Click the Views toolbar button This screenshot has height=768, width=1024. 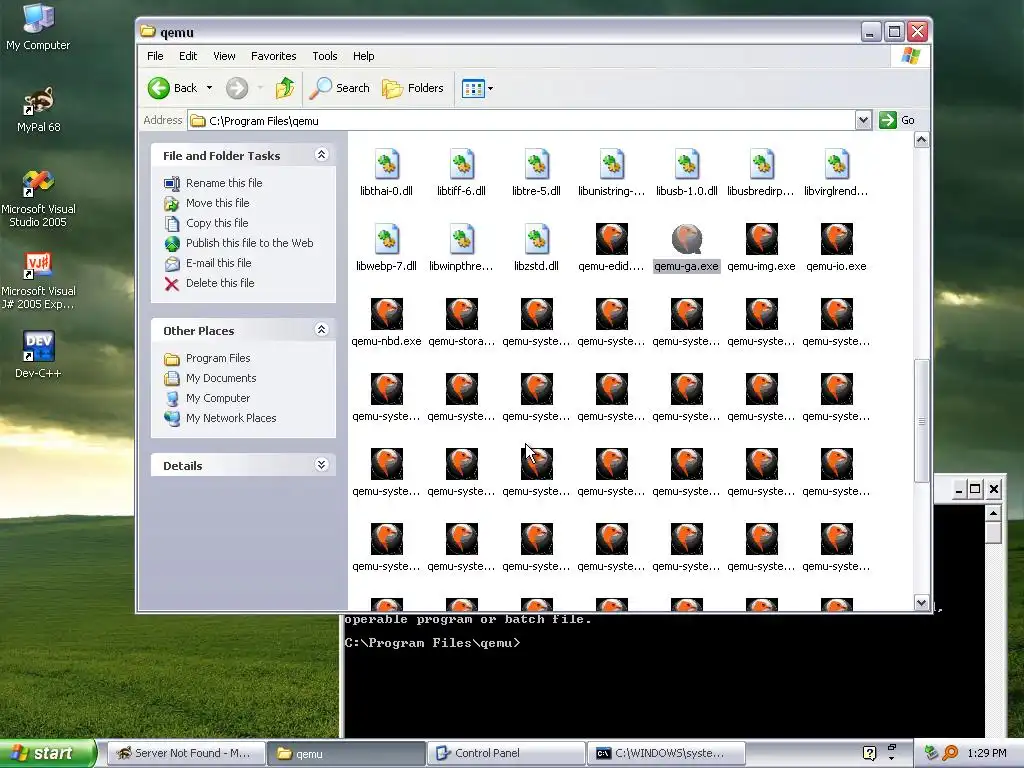pyautogui.click(x=473, y=88)
